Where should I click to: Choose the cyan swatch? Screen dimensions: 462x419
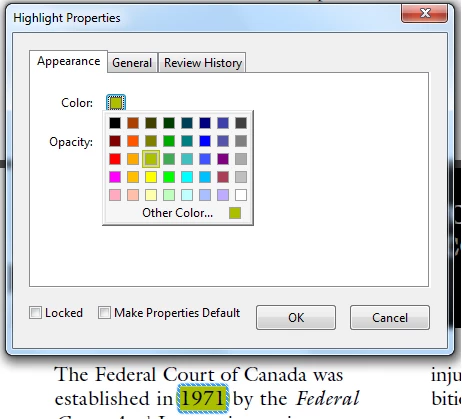pyautogui.click(x=187, y=177)
